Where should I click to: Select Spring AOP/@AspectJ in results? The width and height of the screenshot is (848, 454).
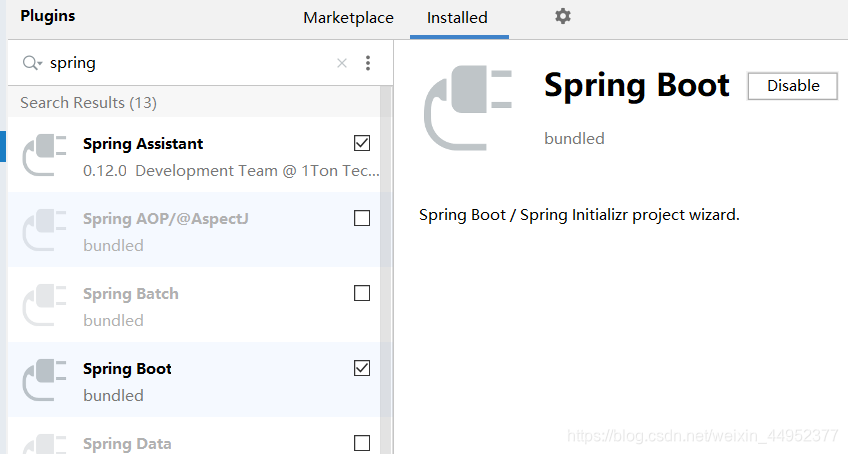[194, 229]
